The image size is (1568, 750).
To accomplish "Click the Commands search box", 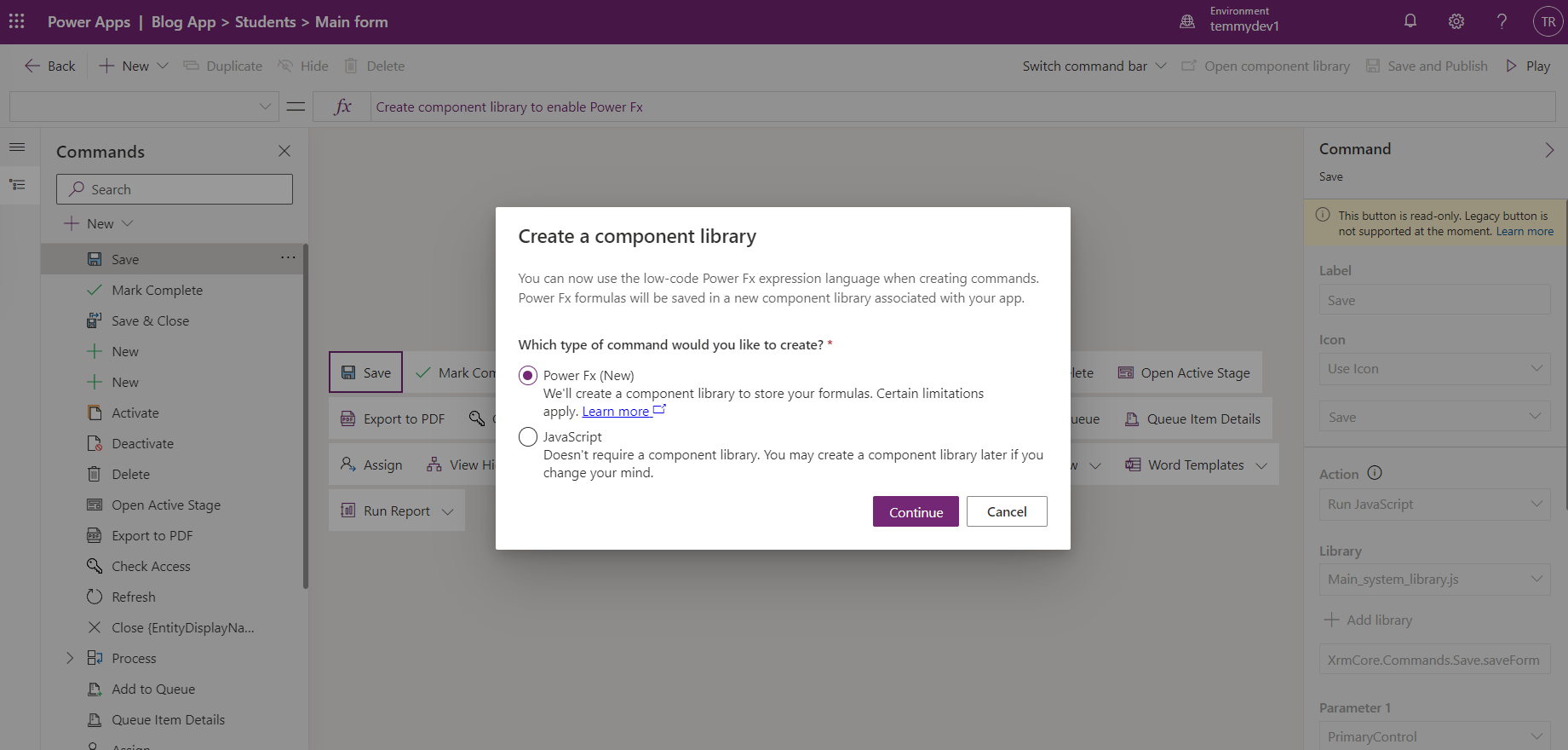I will click(175, 189).
